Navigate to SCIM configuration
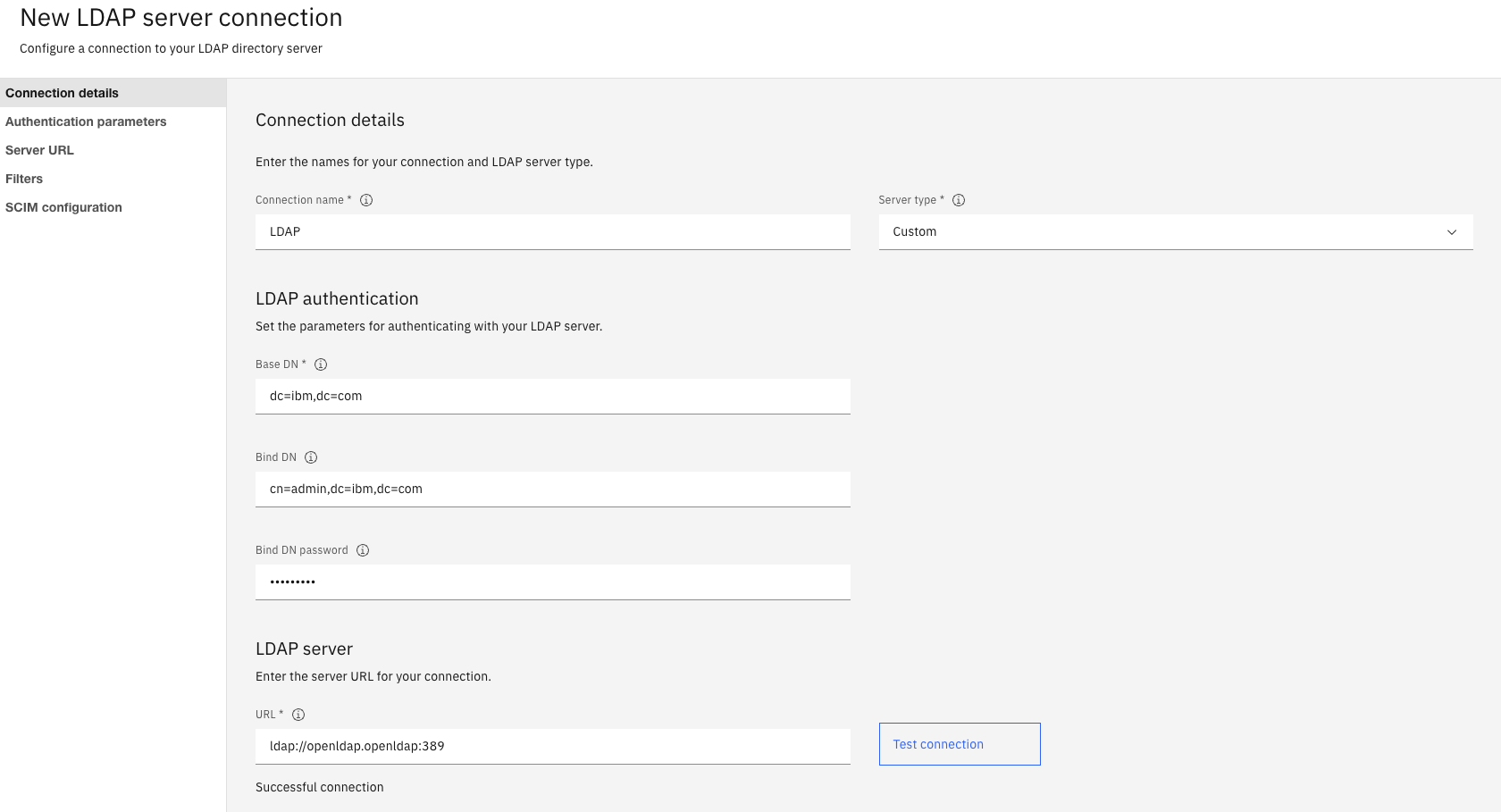This screenshot has height=812, width=1501. click(64, 207)
